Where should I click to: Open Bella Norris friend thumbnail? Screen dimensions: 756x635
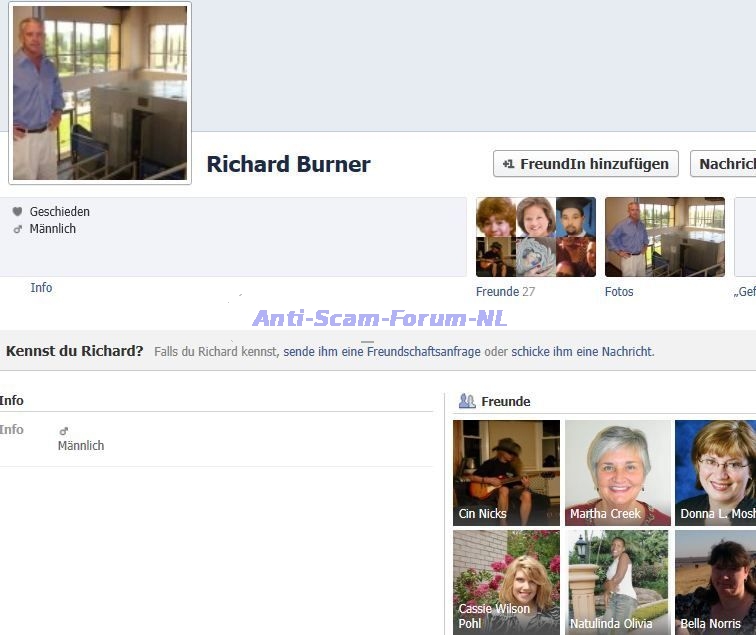point(715,582)
